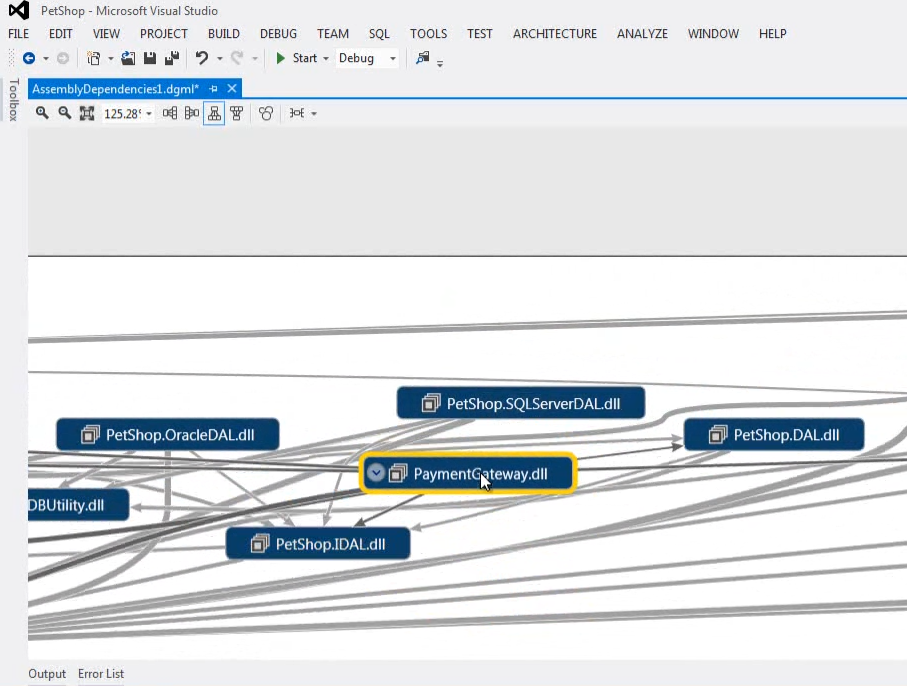Screen dimensions: 907x686
Task: Open the TOOLS menu
Action: (429, 34)
